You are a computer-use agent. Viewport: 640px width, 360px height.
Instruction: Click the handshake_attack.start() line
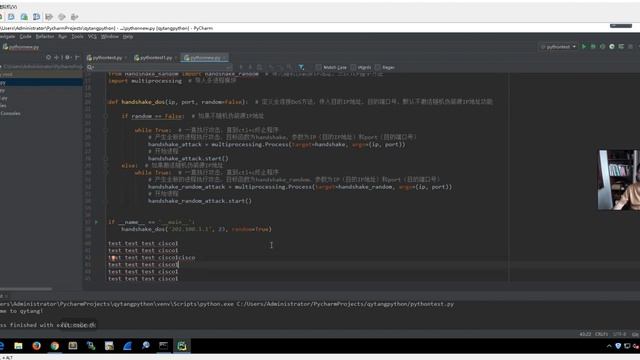[x=188, y=158]
